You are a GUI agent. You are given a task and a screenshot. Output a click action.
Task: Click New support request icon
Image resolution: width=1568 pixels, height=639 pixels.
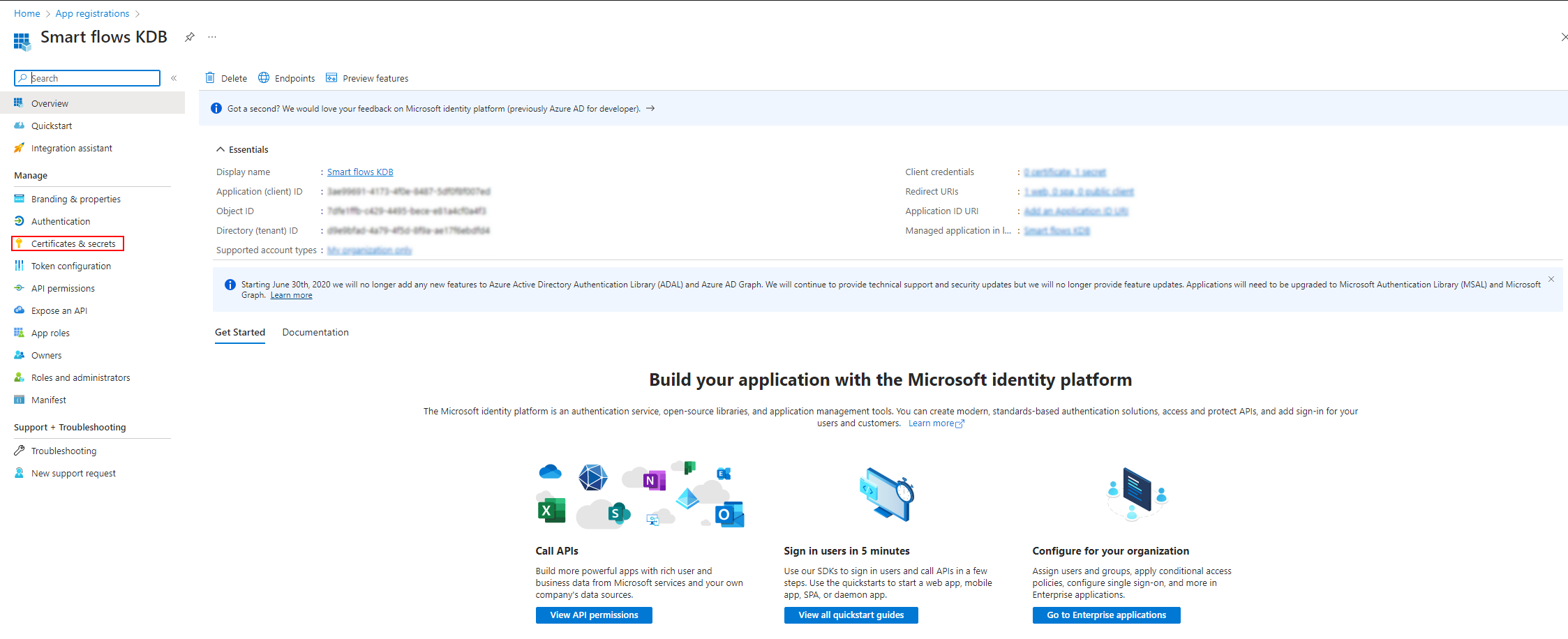click(20, 473)
